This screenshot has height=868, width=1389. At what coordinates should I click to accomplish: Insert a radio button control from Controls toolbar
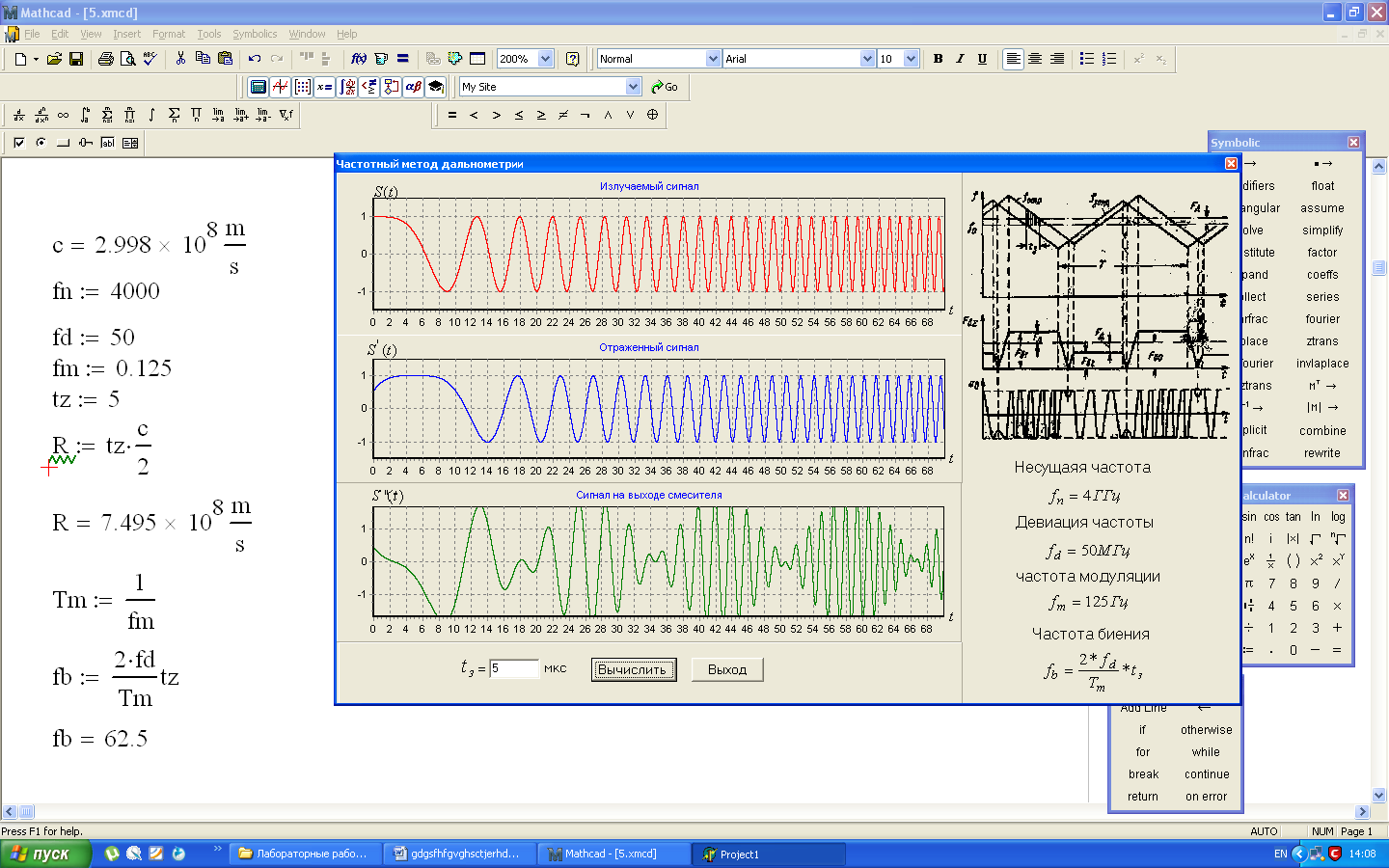click(x=41, y=143)
